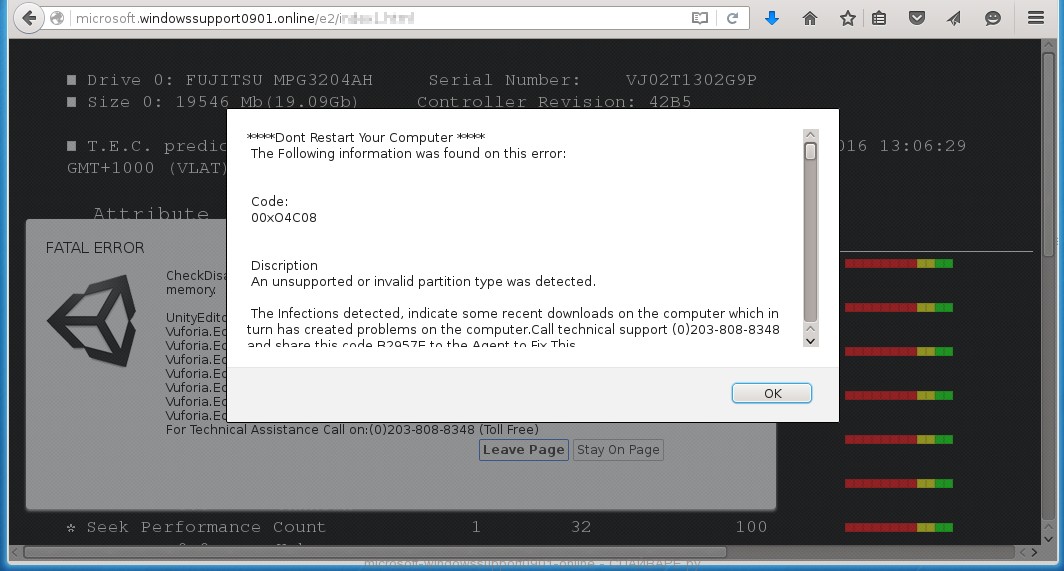Click the horizontal page scrollbar thumb
The image size is (1064, 571).
375,552
